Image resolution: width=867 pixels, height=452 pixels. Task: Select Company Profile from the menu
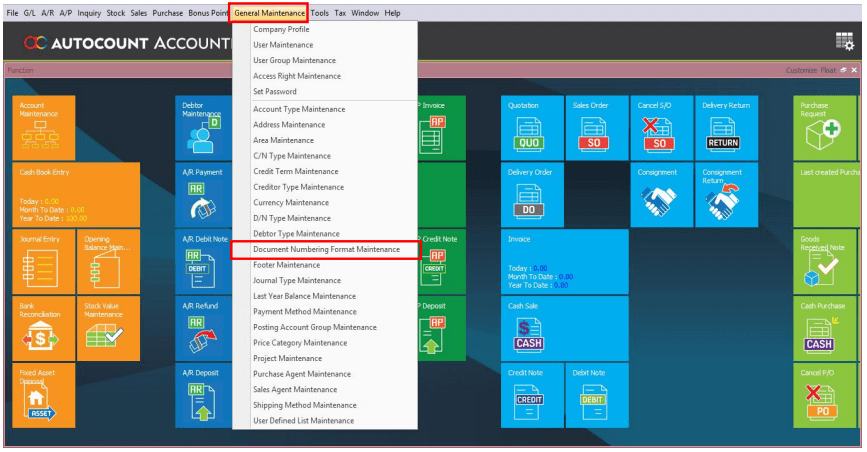point(281,29)
